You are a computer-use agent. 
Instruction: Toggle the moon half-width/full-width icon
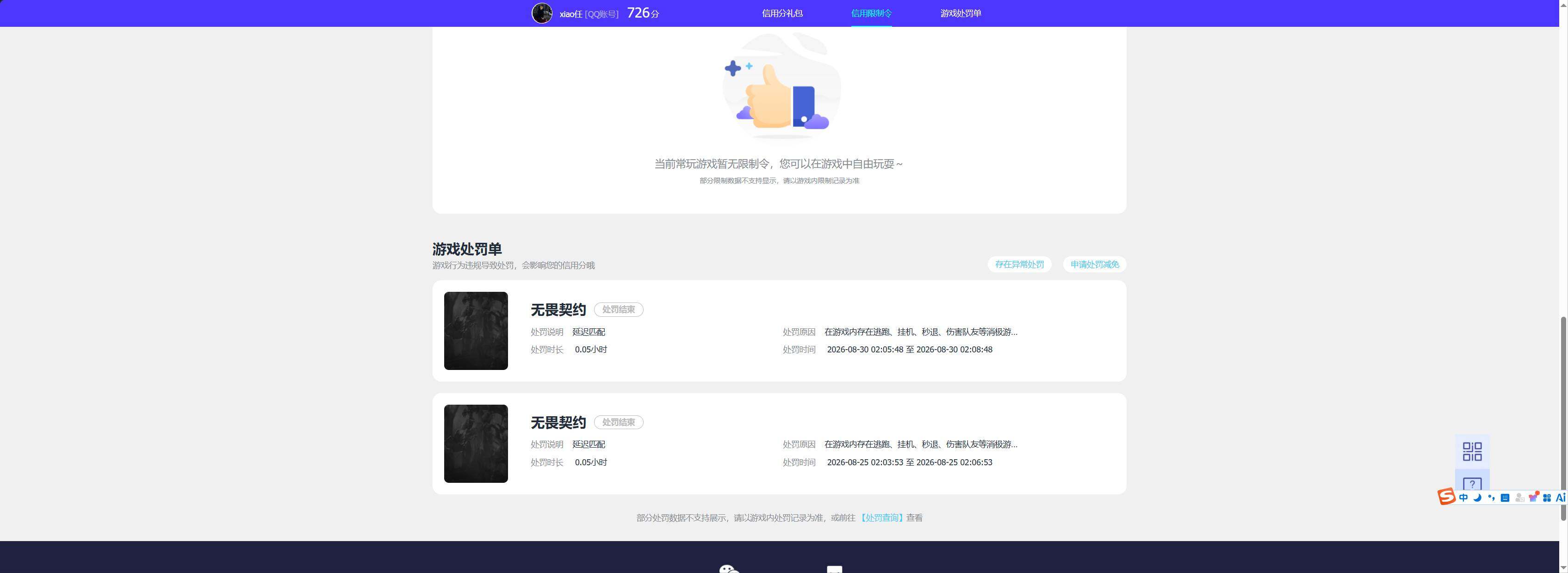coord(1477,498)
